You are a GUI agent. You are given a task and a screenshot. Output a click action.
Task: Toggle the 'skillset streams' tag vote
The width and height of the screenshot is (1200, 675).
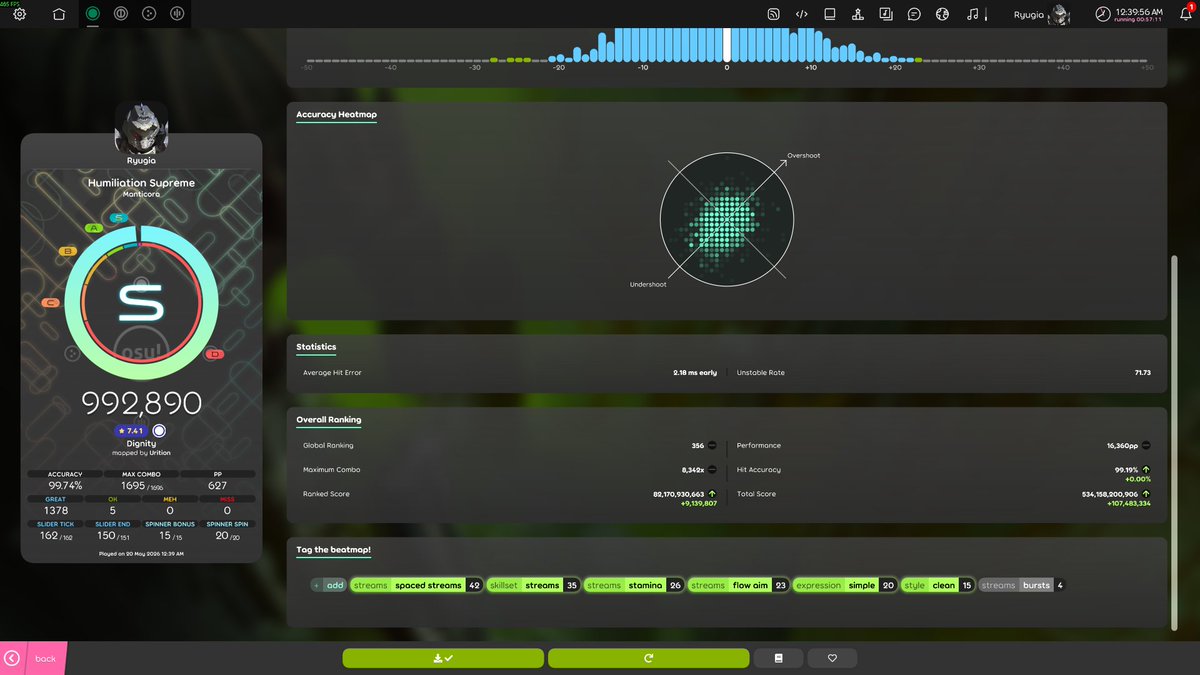coord(534,585)
